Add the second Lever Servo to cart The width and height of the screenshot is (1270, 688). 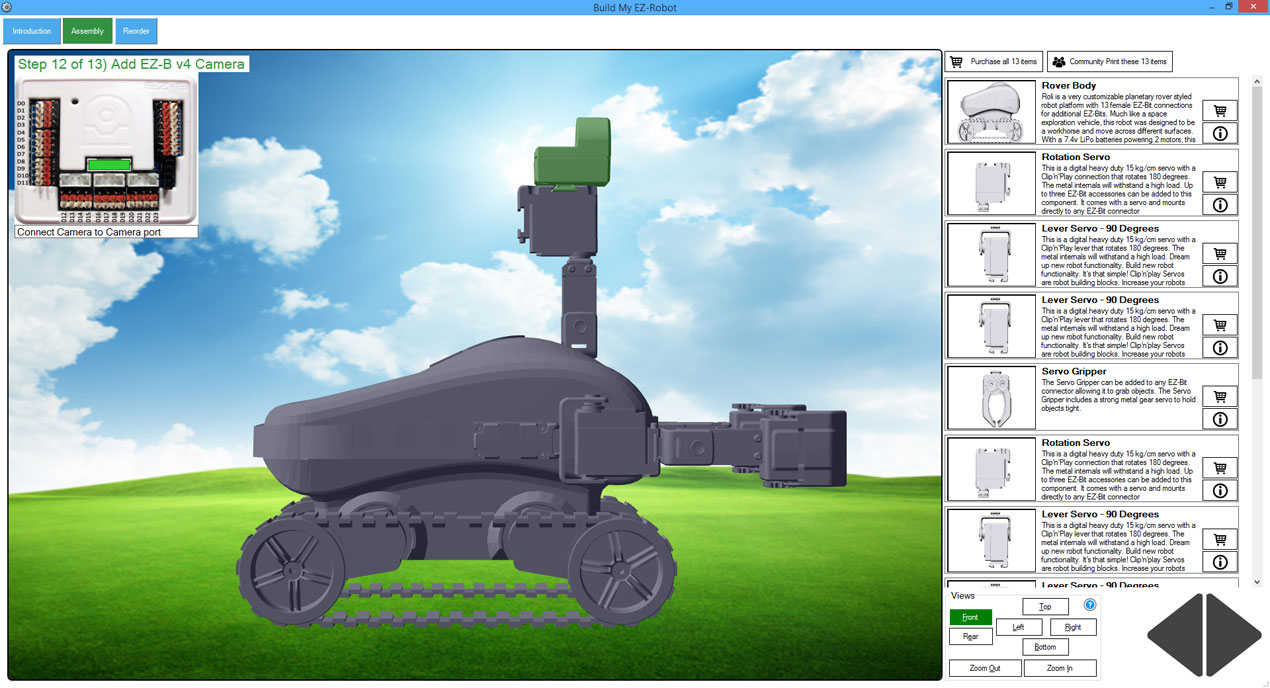[x=1220, y=325]
